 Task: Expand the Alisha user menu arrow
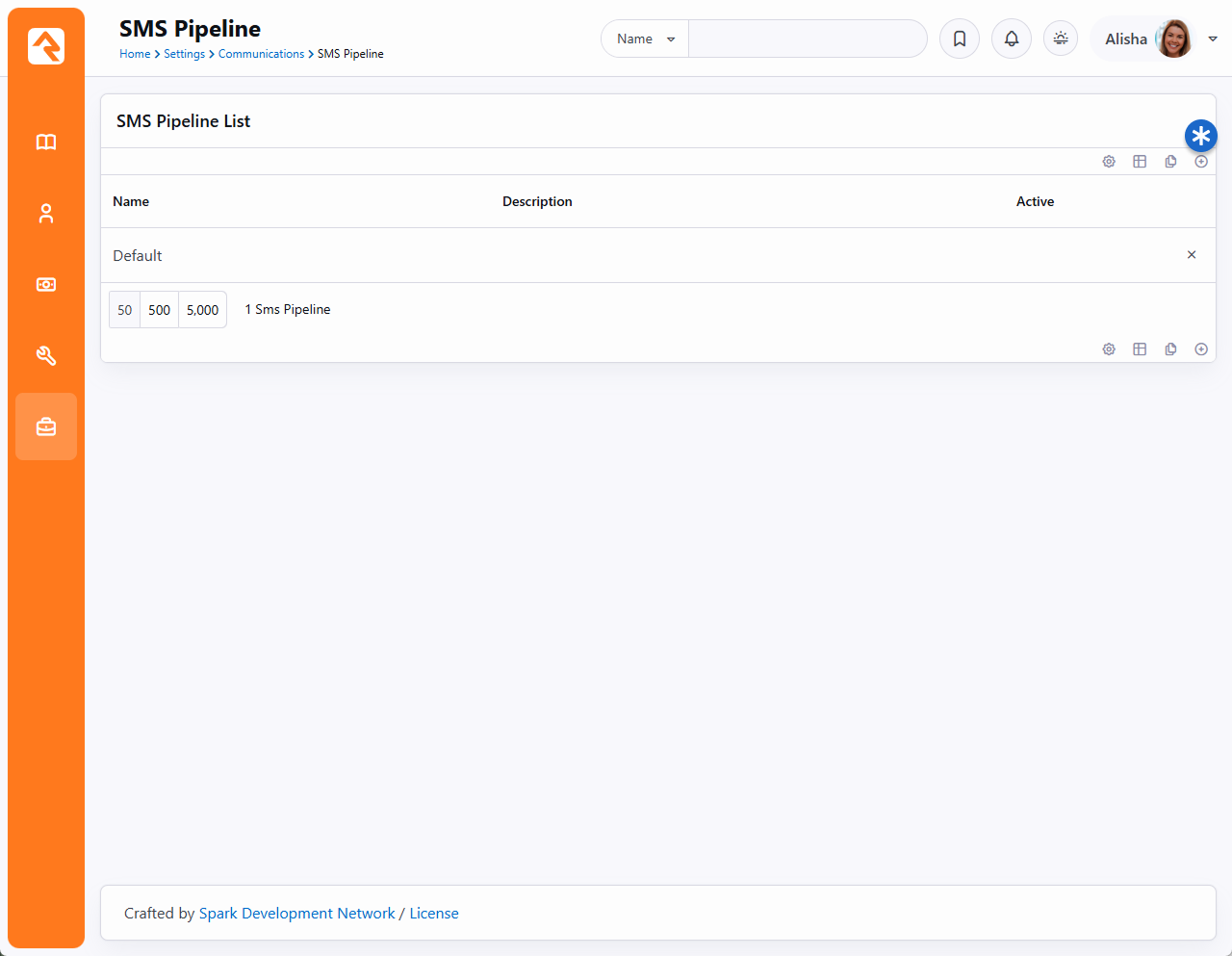pos(1213,39)
